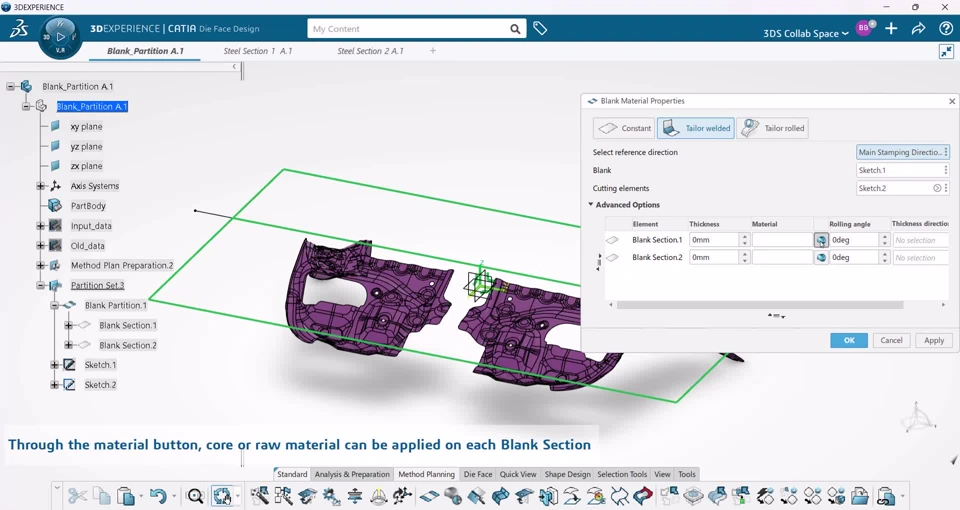Viewport: 960px width, 510px height.
Task: Click the dialog horizontal scrollbar
Action: click(x=760, y=304)
